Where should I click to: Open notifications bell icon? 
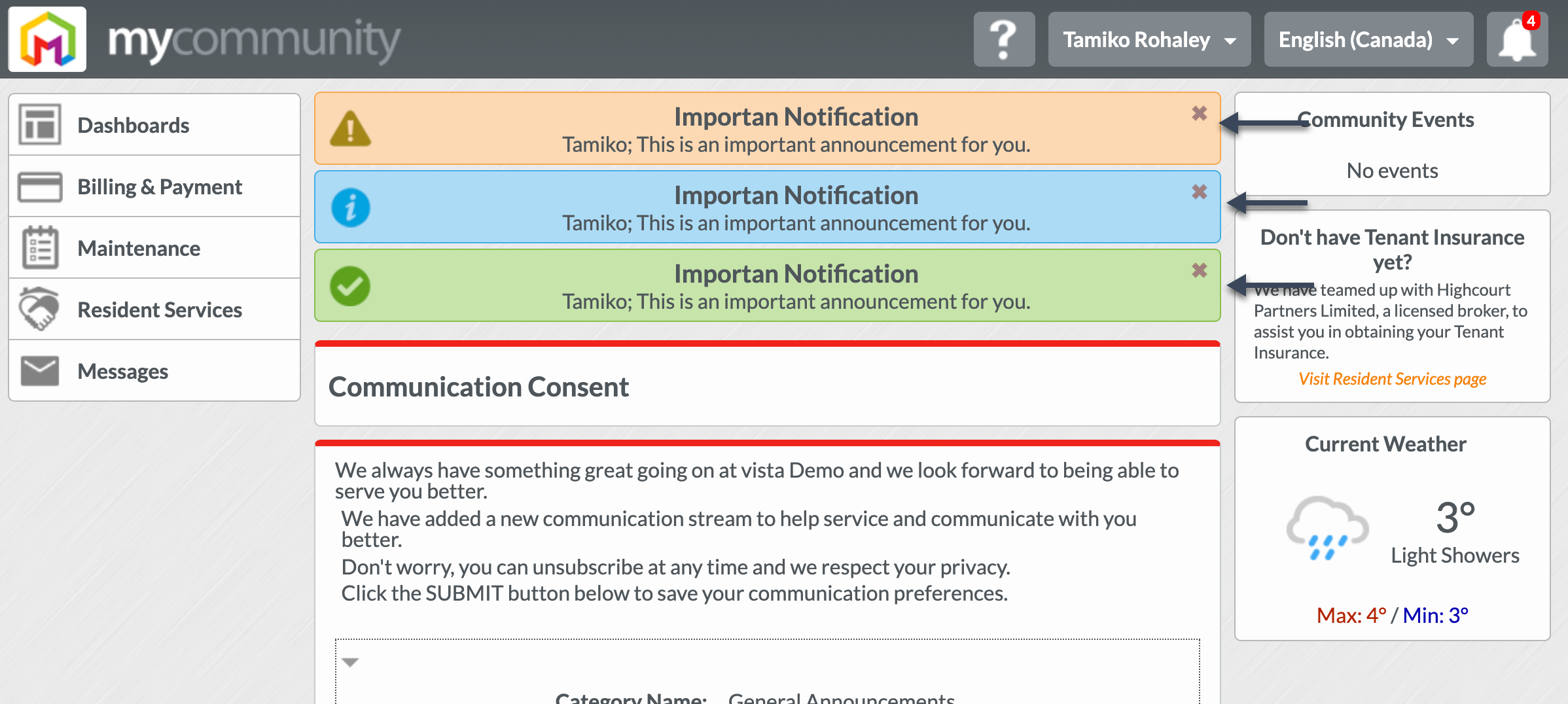point(1516,40)
